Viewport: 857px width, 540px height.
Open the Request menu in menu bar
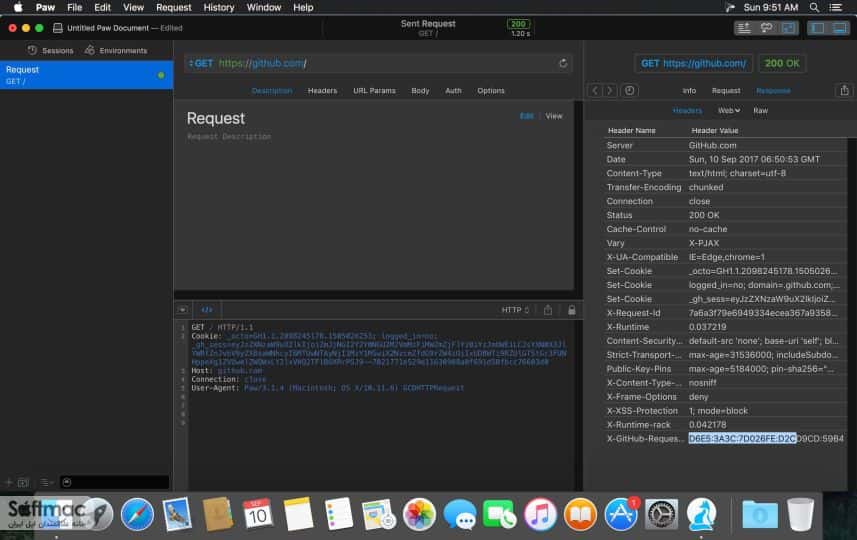coord(173,8)
